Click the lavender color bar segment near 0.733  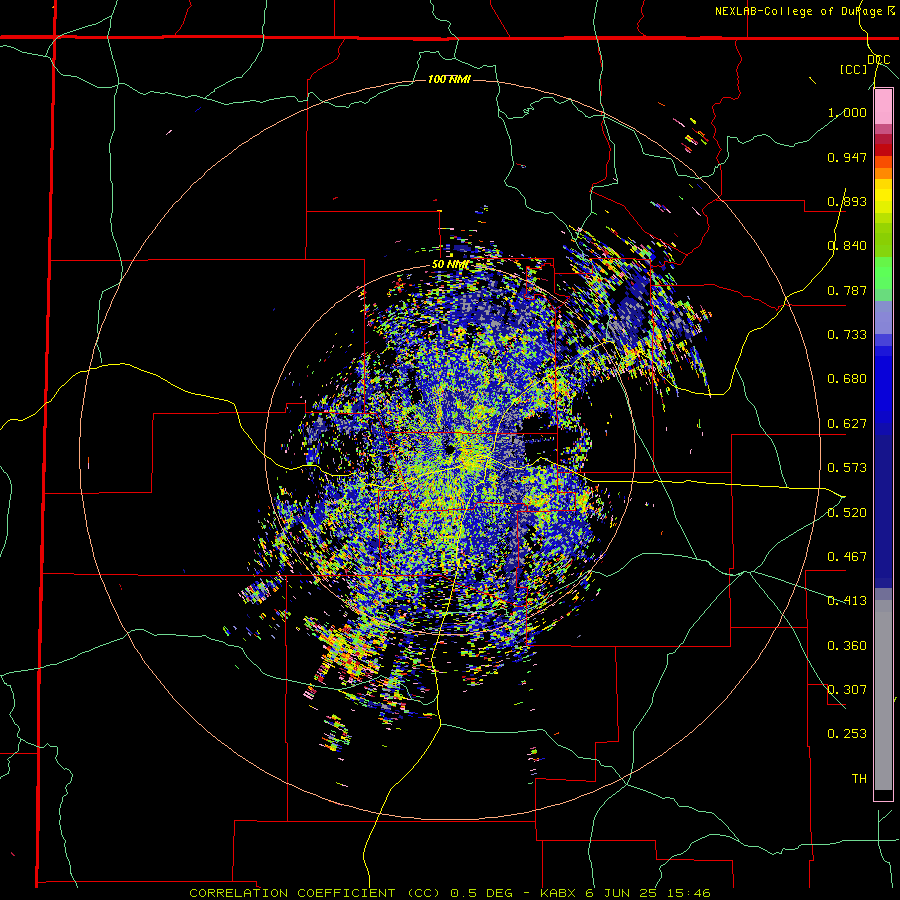tap(883, 319)
